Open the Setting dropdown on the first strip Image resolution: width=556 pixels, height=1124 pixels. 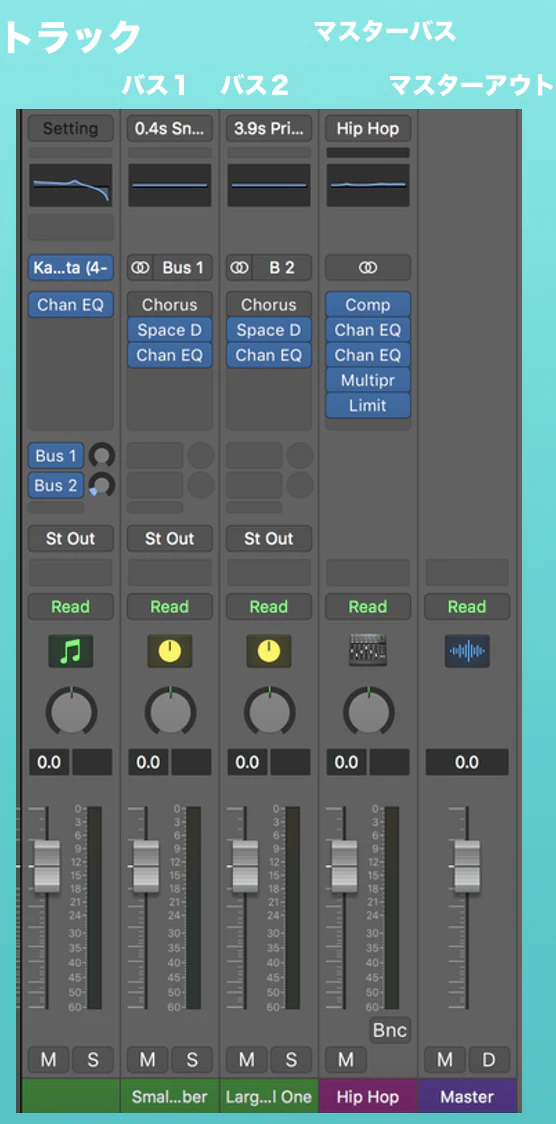point(70,129)
